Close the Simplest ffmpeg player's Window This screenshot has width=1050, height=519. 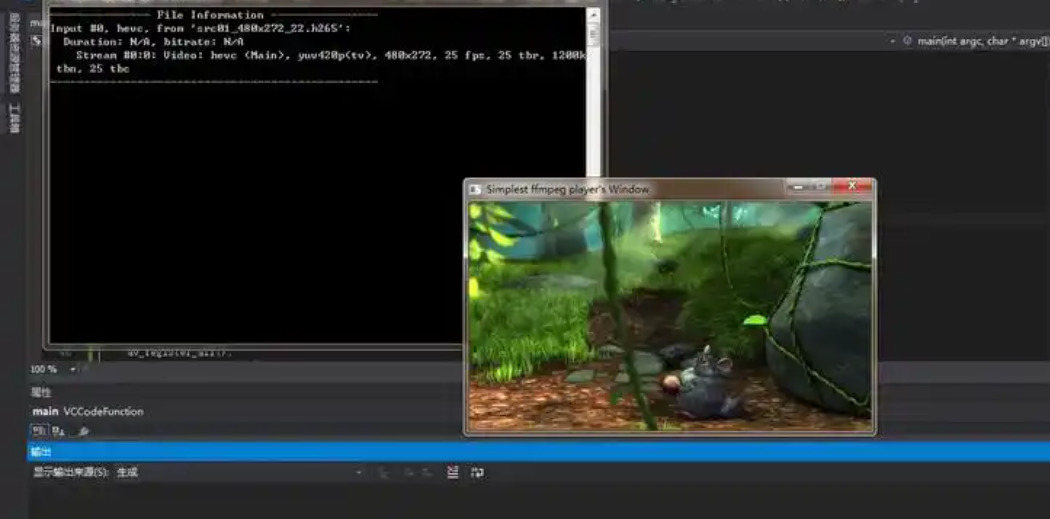coord(852,186)
